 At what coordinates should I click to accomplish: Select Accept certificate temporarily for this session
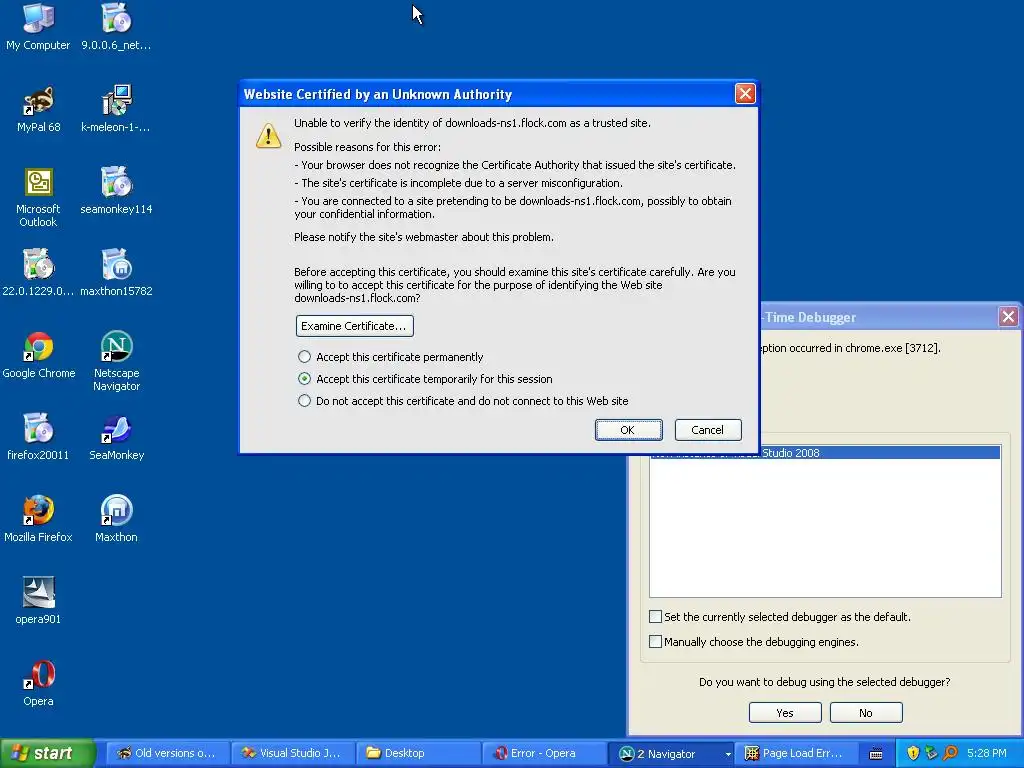click(x=304, y=379)
